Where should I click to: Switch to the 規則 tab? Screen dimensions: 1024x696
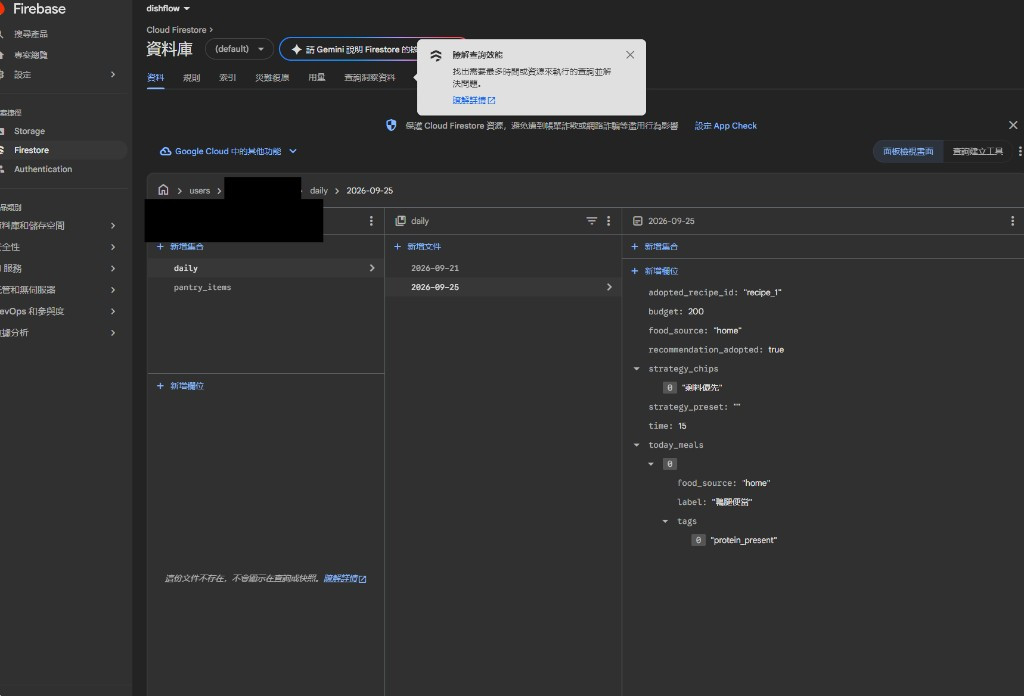coord(191,78)
